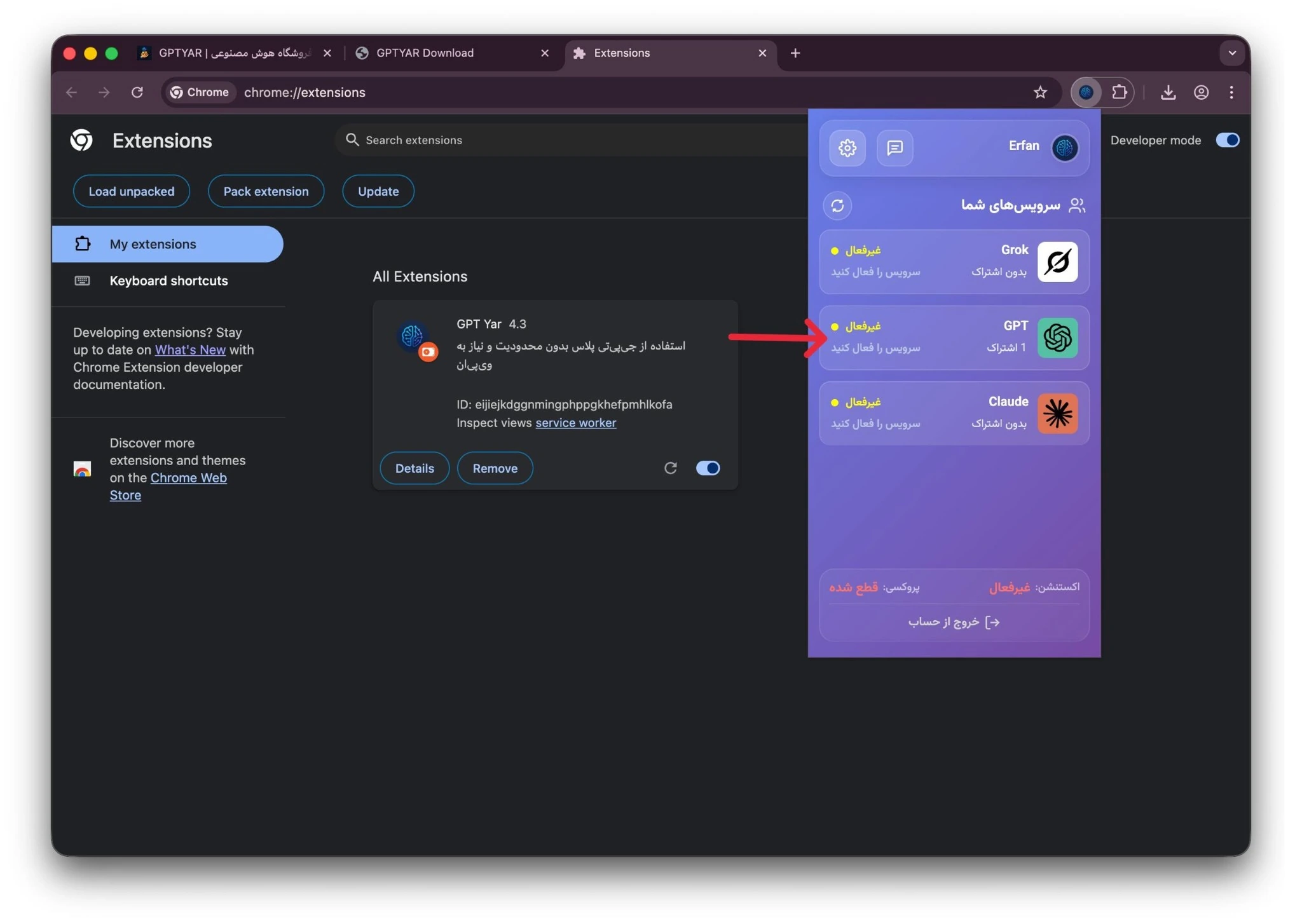Click the extension ID text
Viewport: 1302px width, 924px height.
pyautogui.click(x=564, y=404)
